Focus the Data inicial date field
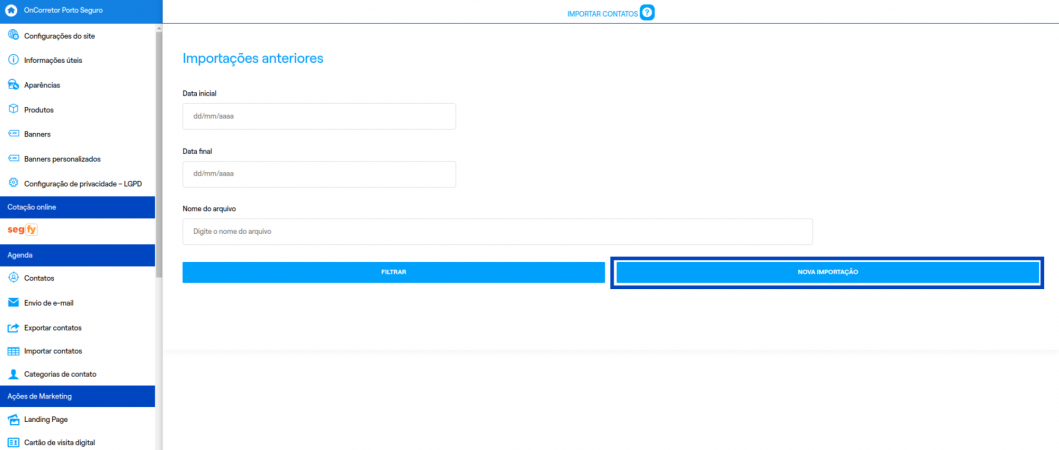The height and width of the screenshot is (450, 1059). click(x=319, y=116)
